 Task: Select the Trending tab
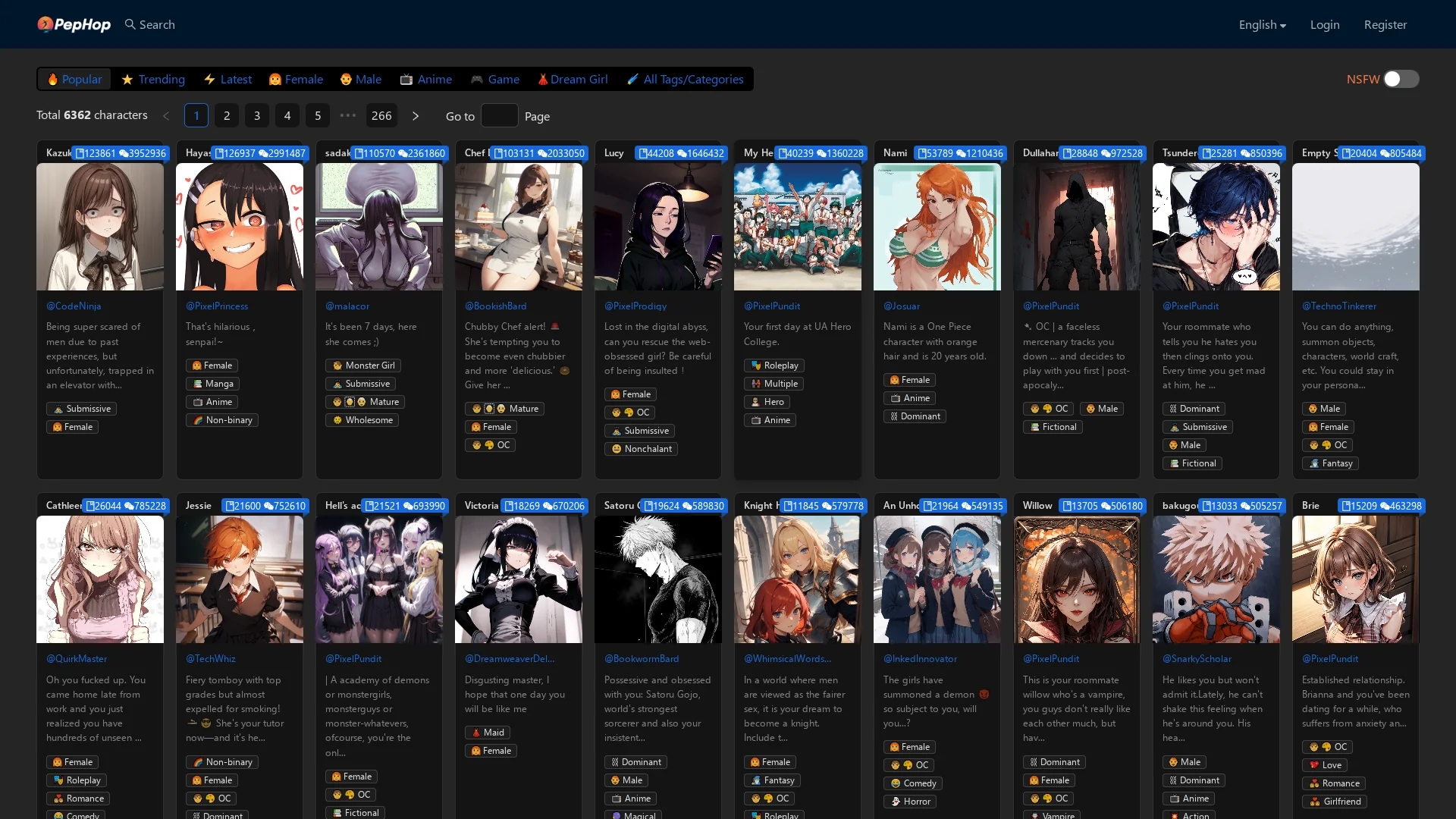coord(153,79)
